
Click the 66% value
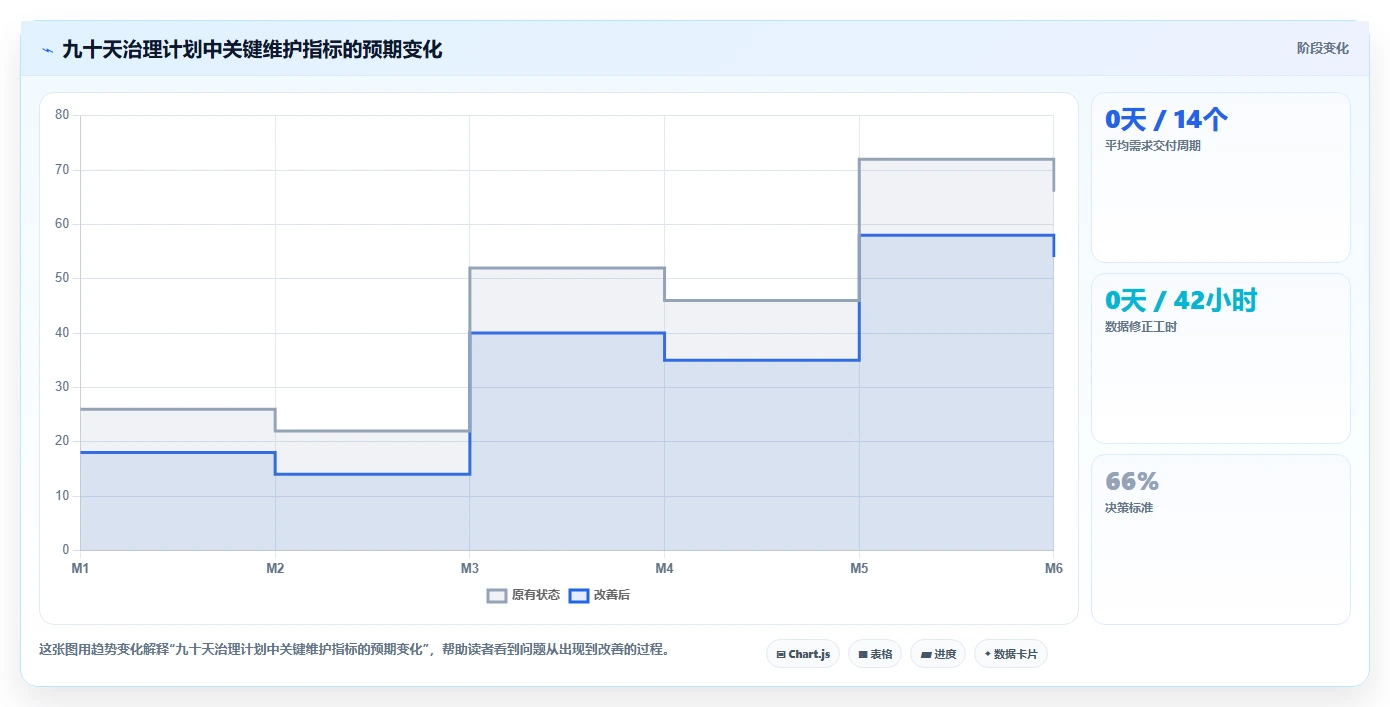(1132, 482)
